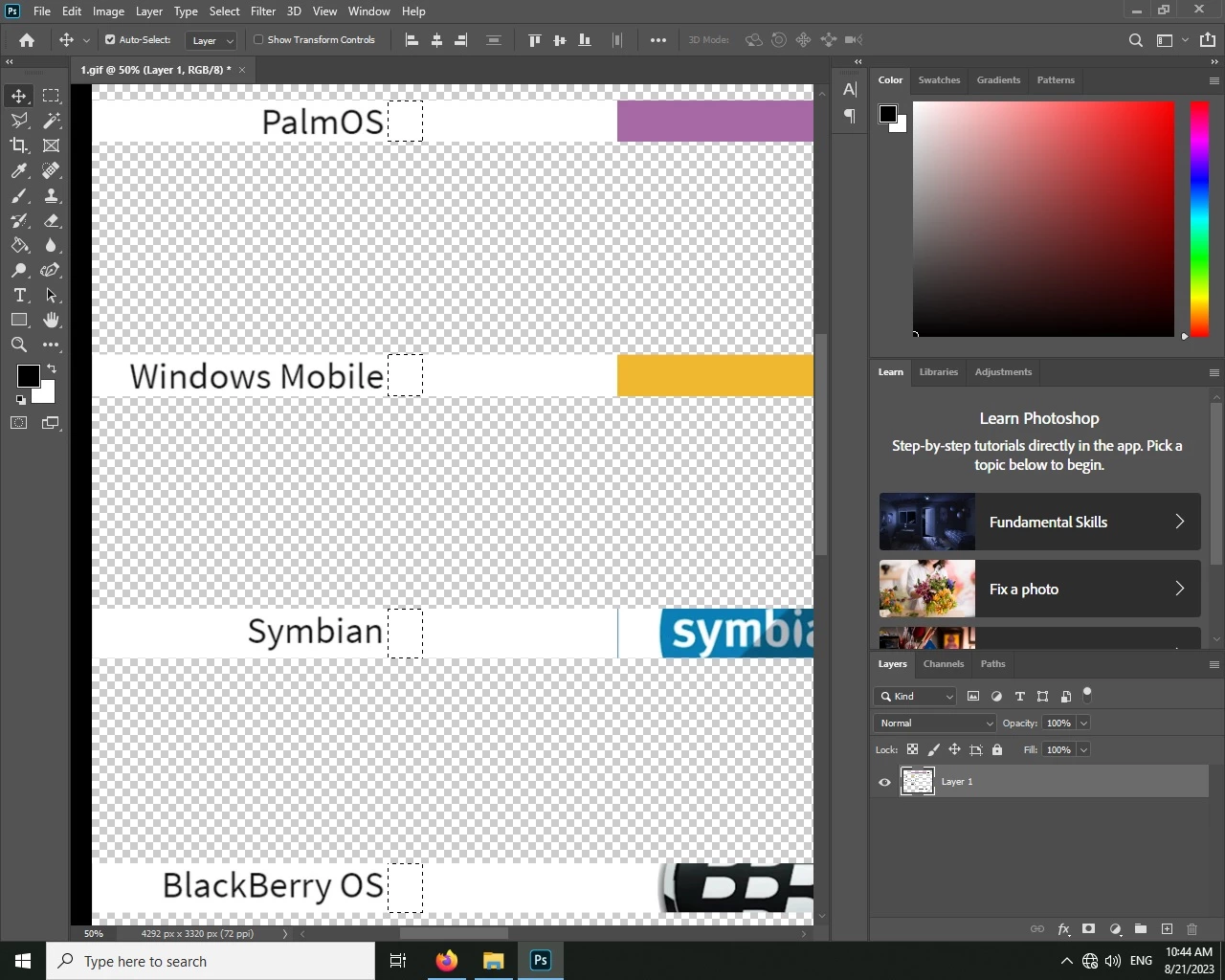Open the Color panel flyout menu
This screenshot has width=1225, height=980.
[1214, 80]
